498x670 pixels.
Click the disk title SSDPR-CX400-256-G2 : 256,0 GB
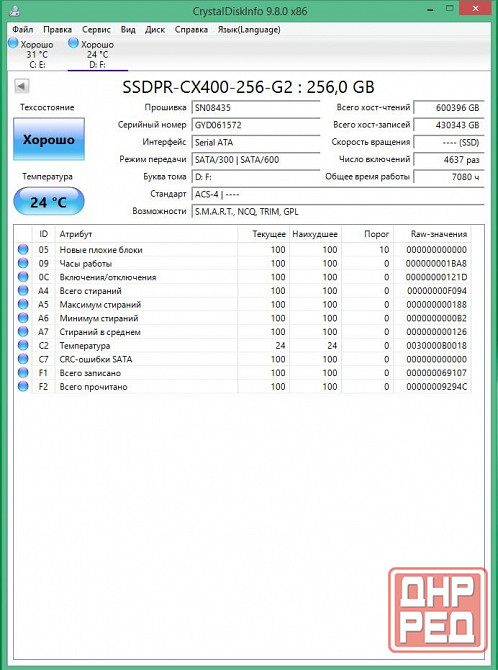point(248,87)
